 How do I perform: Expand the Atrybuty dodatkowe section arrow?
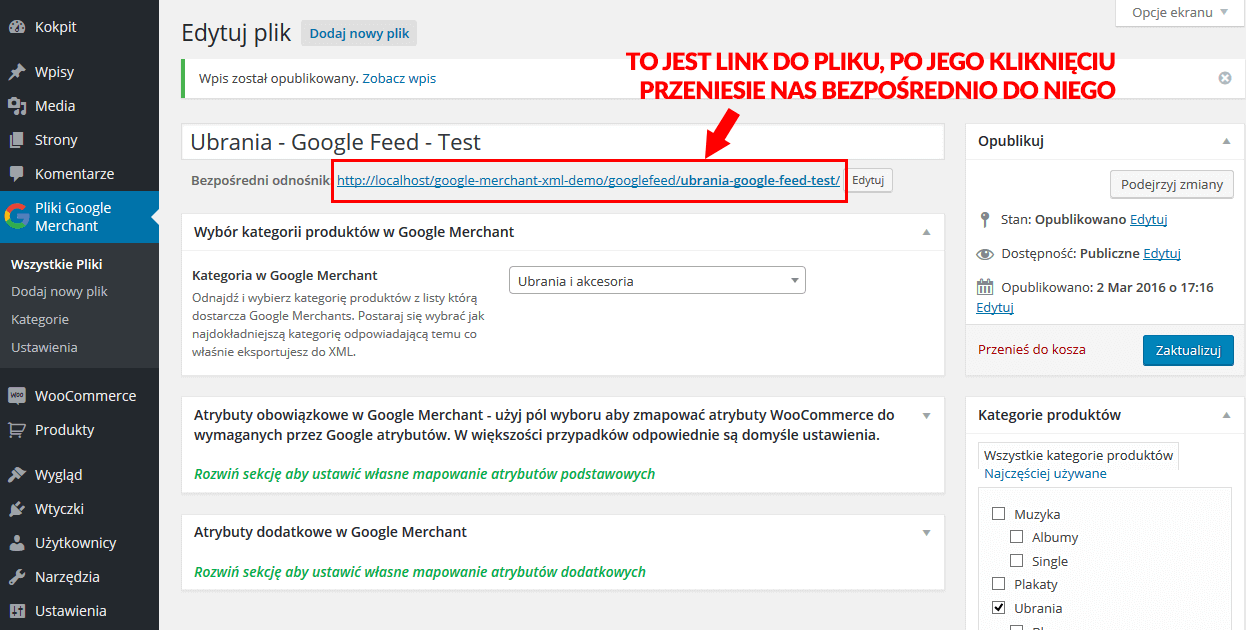click(x=926, y=532)
